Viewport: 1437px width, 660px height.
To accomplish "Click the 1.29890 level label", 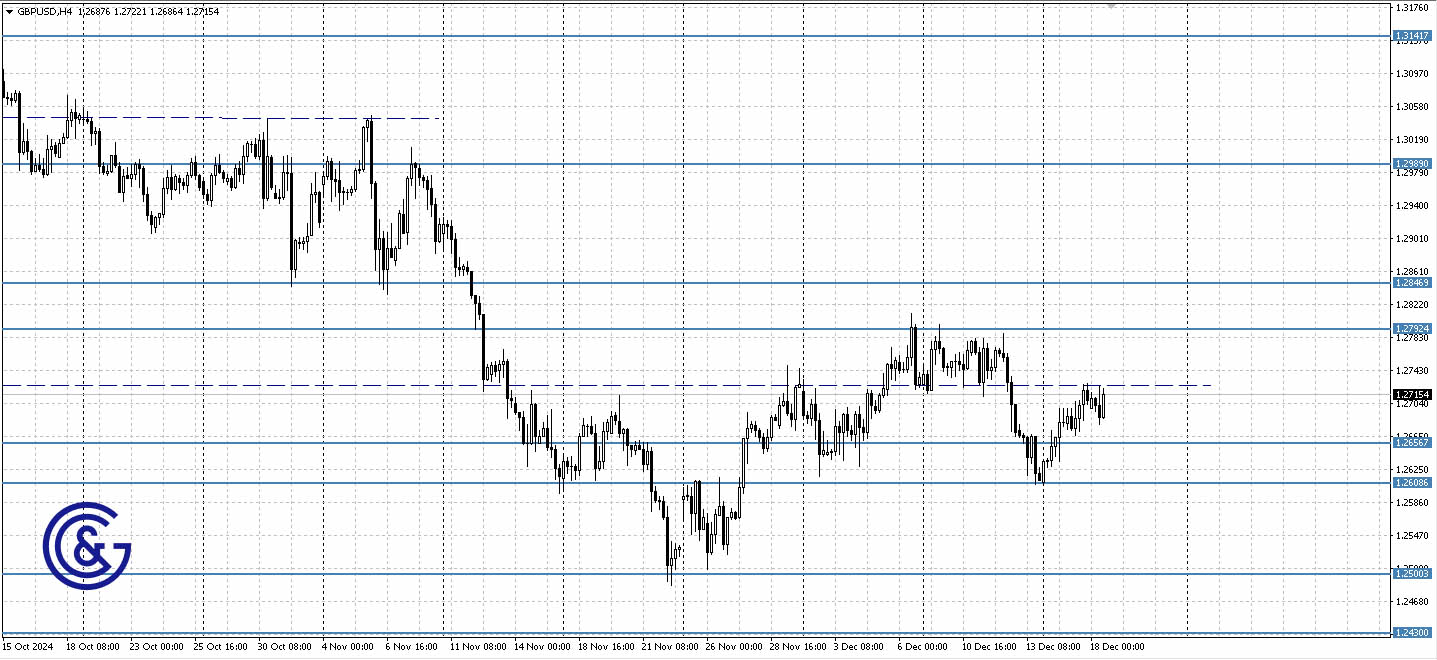I will (1412, 162).
